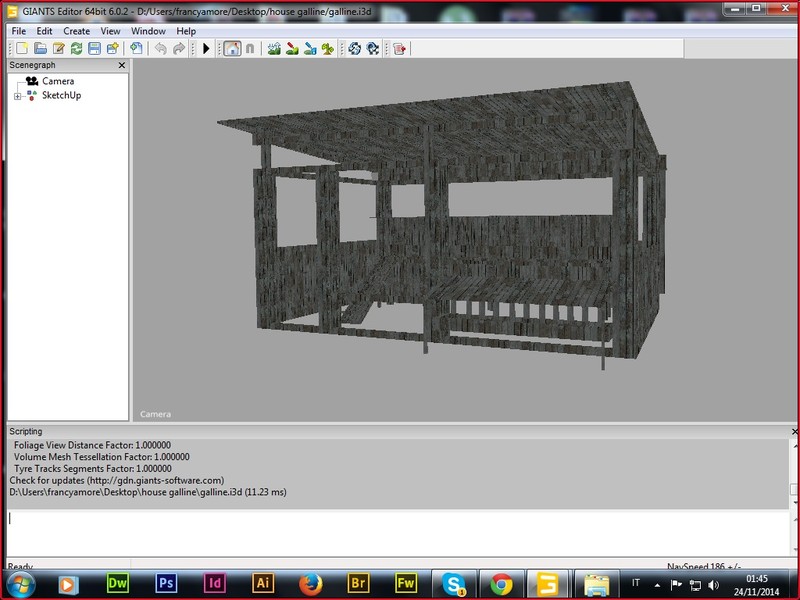800x600 pixels.
Task: Click the Open file folder icon
Action: pyautogui.click(x=41, y=48)
